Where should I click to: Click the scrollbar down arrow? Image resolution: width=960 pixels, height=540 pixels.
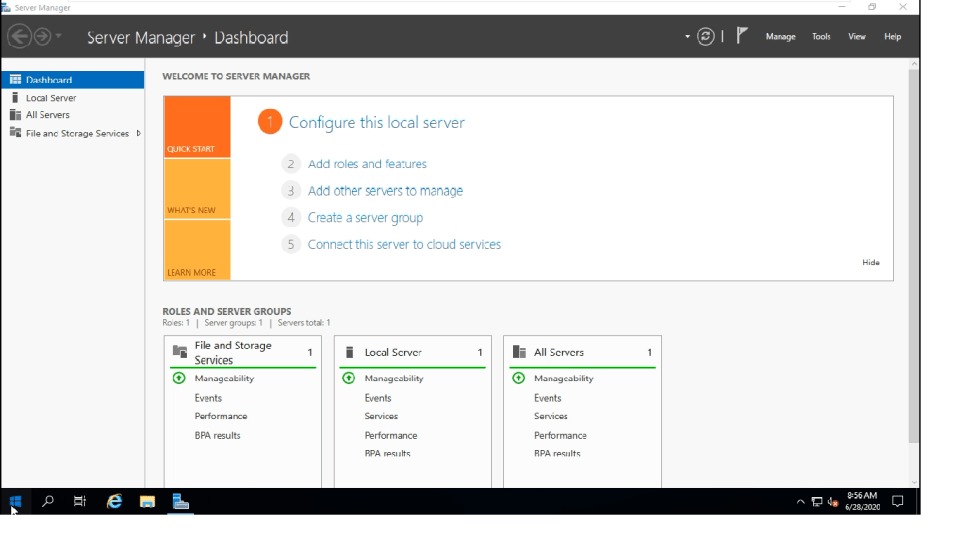coord(913,482)
